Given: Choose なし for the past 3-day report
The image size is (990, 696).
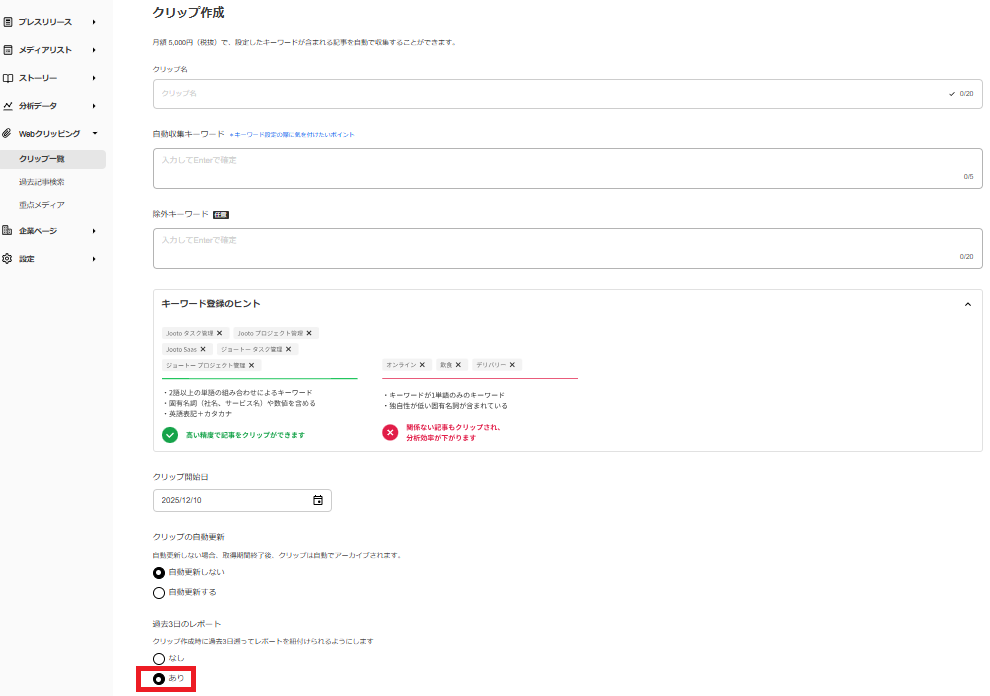Looking at the screenshot, I should click(159, 658).
